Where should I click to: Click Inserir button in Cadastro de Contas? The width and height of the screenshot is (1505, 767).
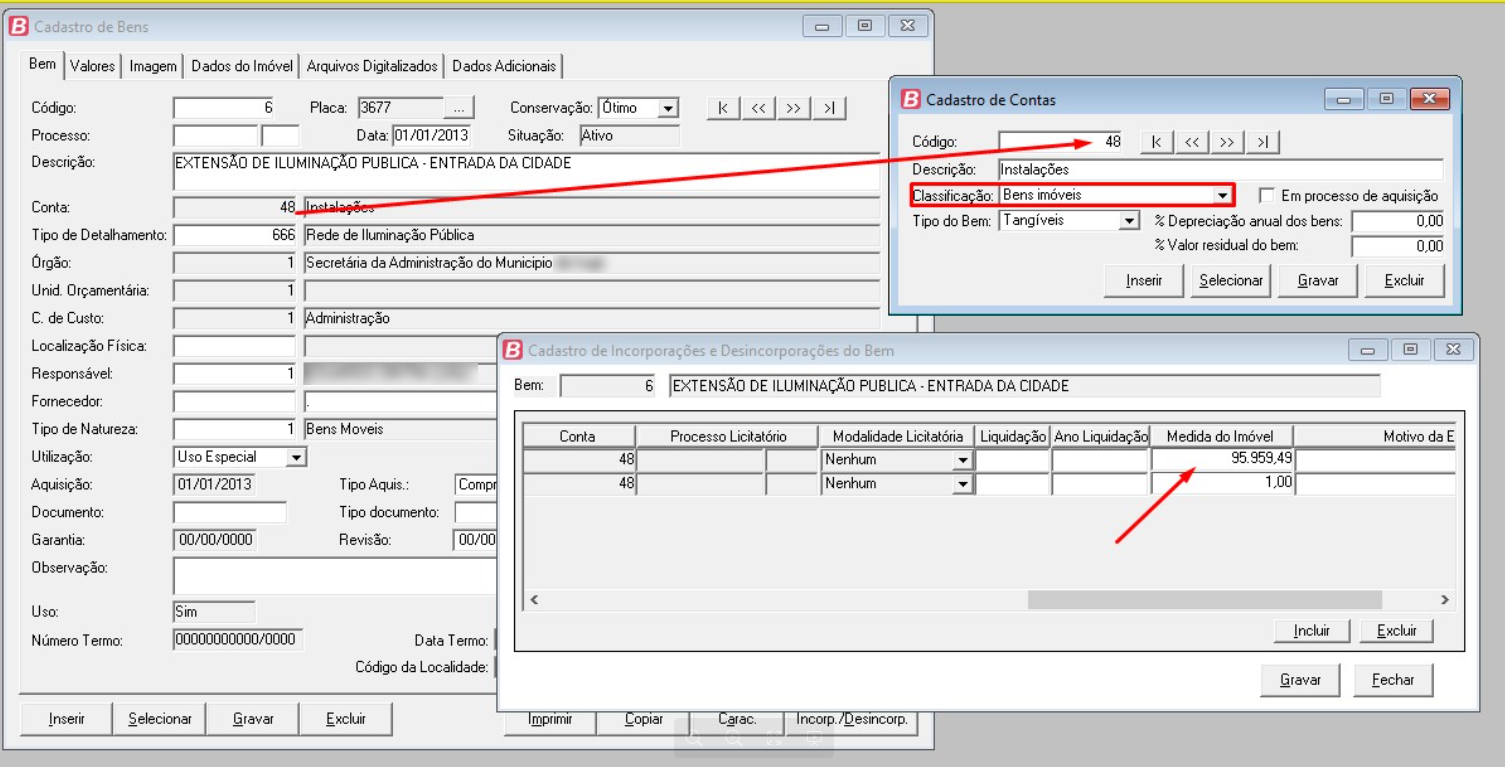tap(1144, 281)
